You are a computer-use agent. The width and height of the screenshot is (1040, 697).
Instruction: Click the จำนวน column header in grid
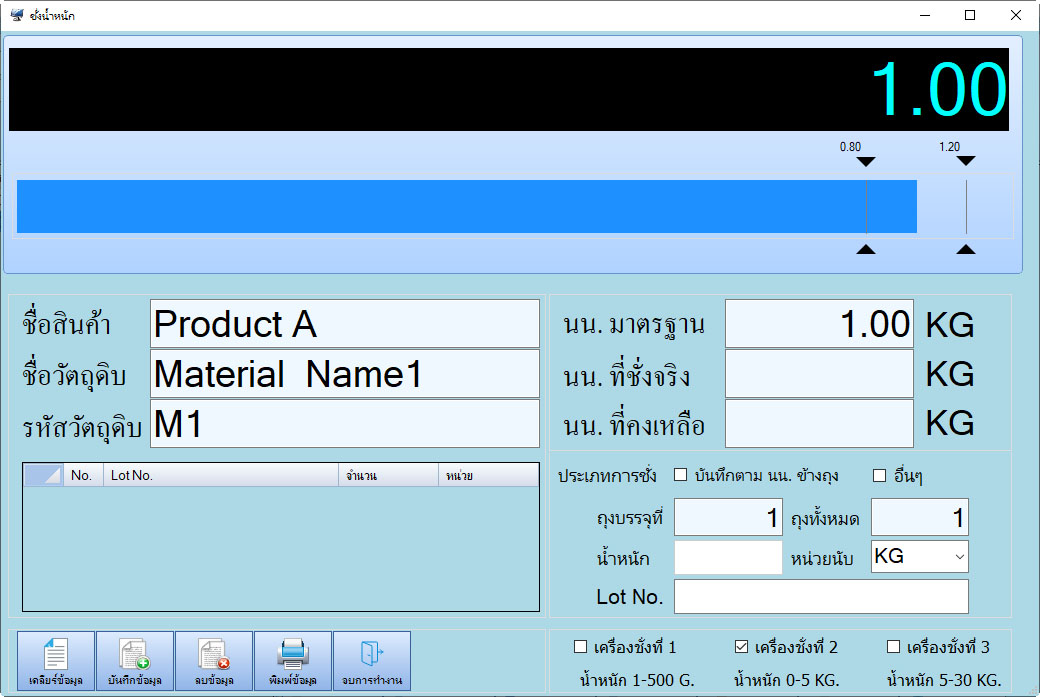pos(387,476)
